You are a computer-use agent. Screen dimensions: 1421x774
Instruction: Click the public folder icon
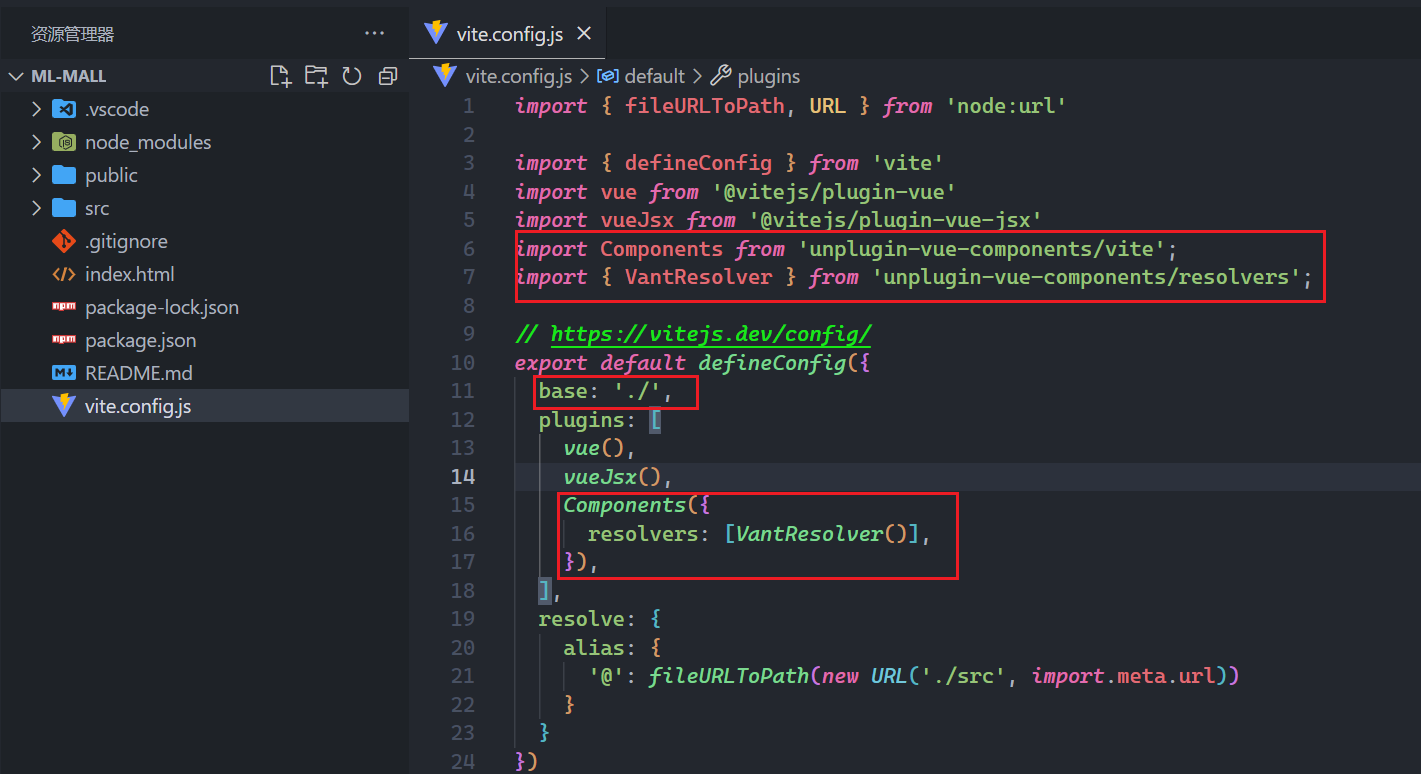click(x=64, y=175)
